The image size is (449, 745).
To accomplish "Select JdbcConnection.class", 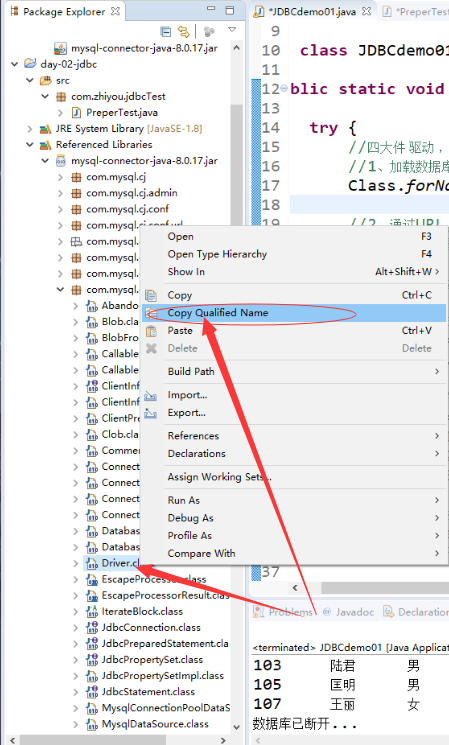I will tap(151, 628).
